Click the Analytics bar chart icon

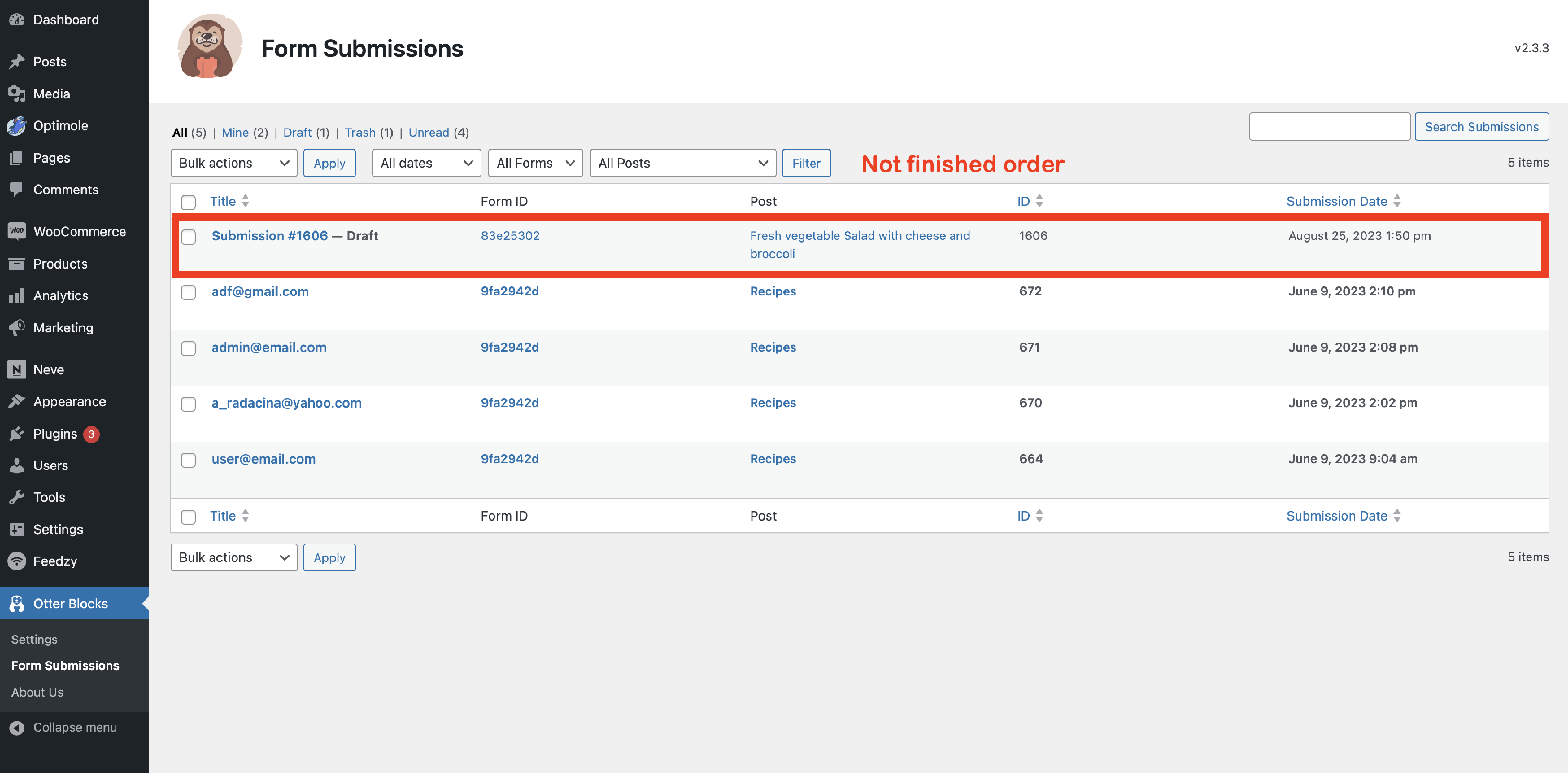16,296
